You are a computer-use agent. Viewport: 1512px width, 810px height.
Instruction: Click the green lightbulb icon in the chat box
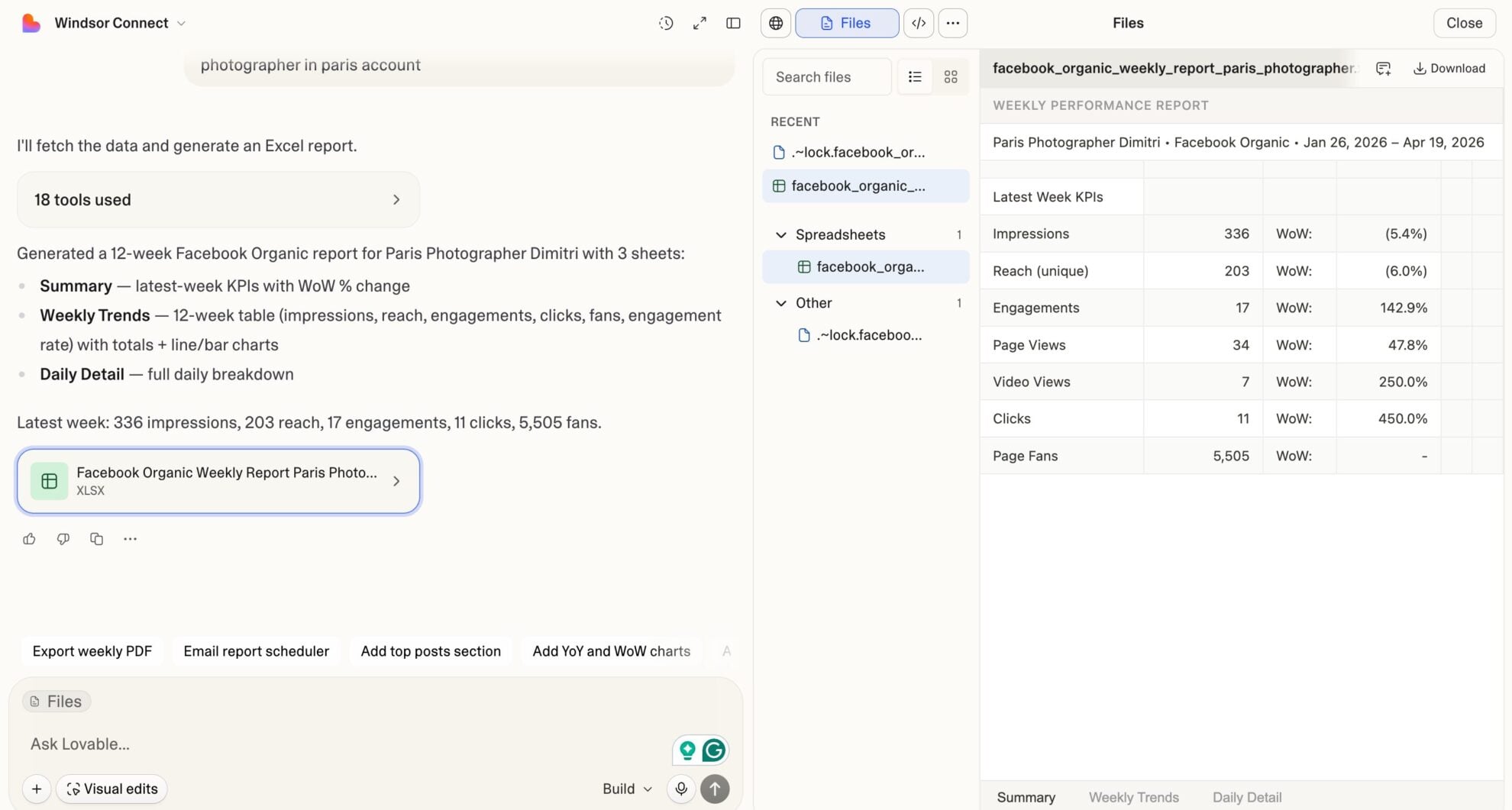pyautogui.click(x=687, y=750)
